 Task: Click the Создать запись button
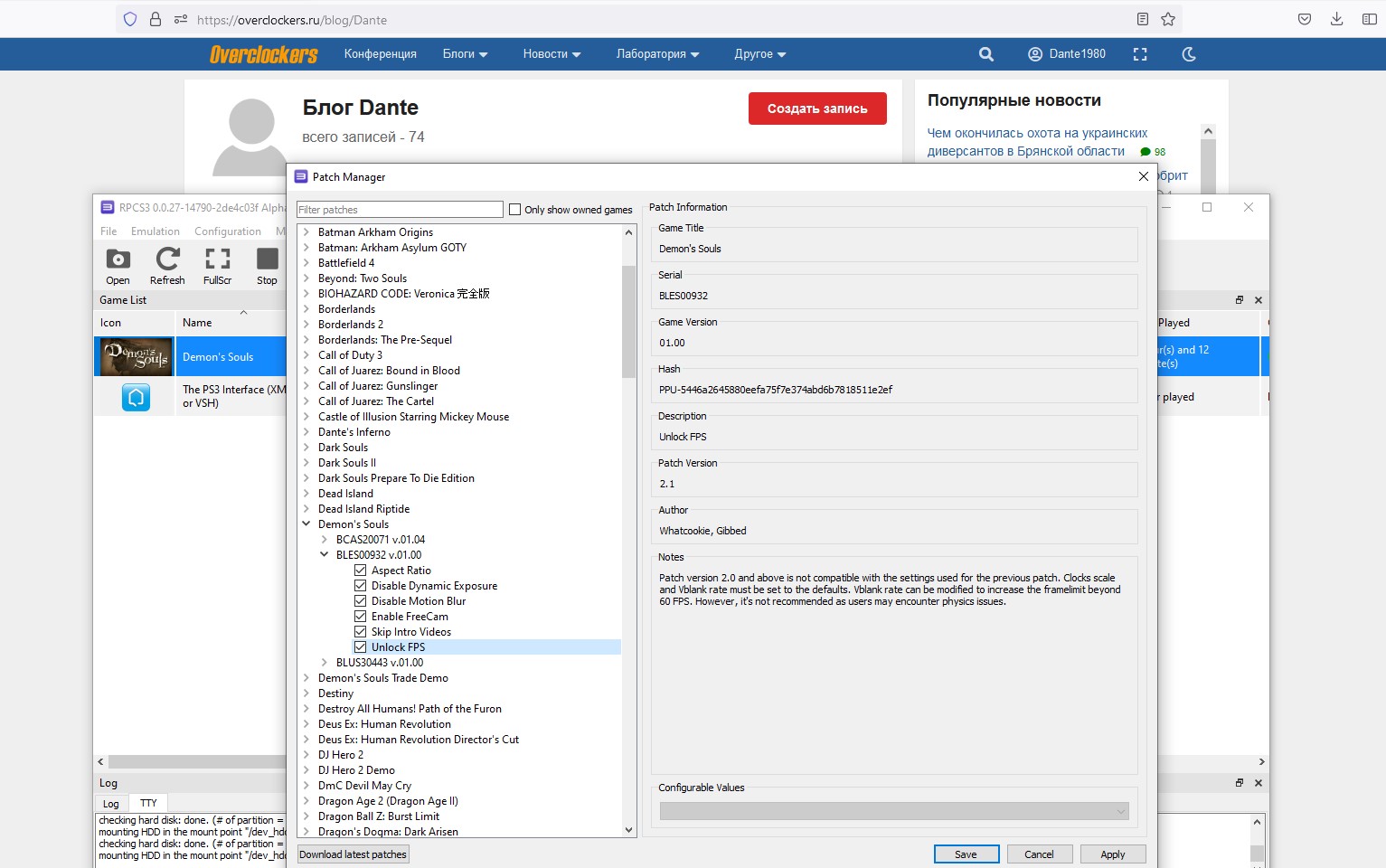817,108
